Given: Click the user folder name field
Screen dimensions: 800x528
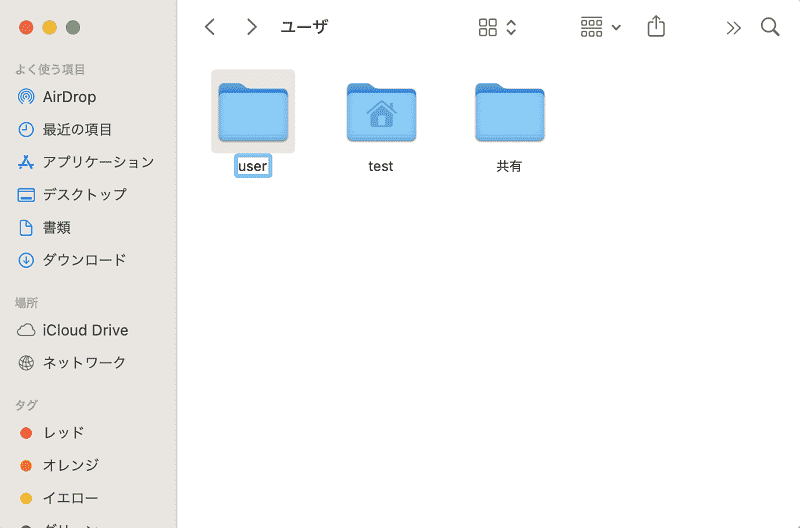Looking at the screenshot, I should click(253, 166).
